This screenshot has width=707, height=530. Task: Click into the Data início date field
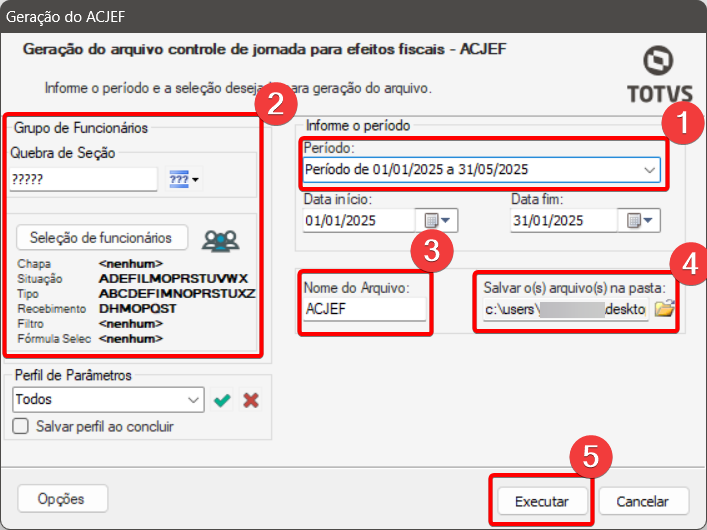pos(359,220)
